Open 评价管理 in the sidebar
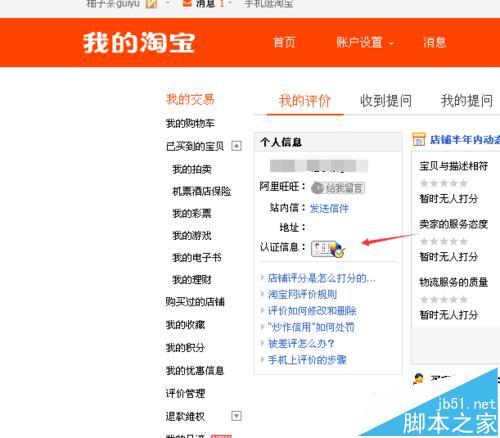The image size is (500, 438). tap(185, 393)
